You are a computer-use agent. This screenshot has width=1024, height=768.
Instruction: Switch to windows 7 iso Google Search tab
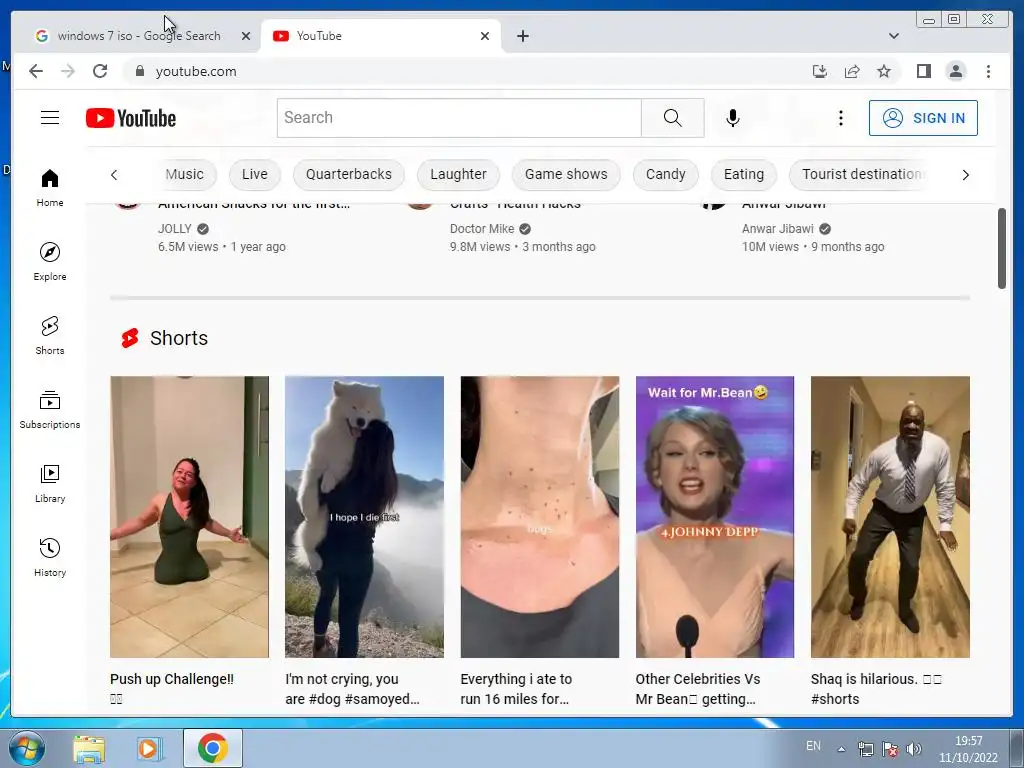click(x=138, y=36)
